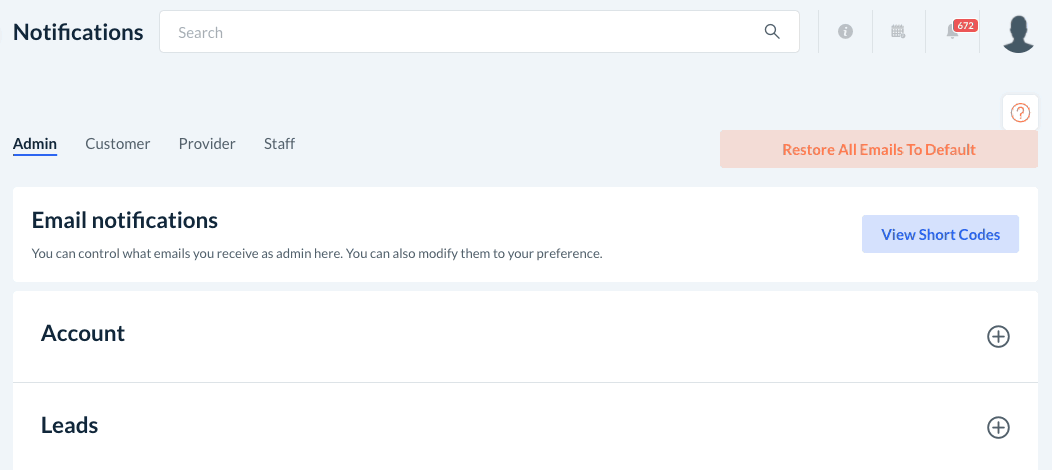The height and width of the screenshot is (470, 1052).
Task: Click the Notifications page title
Action: pos(78,32)
